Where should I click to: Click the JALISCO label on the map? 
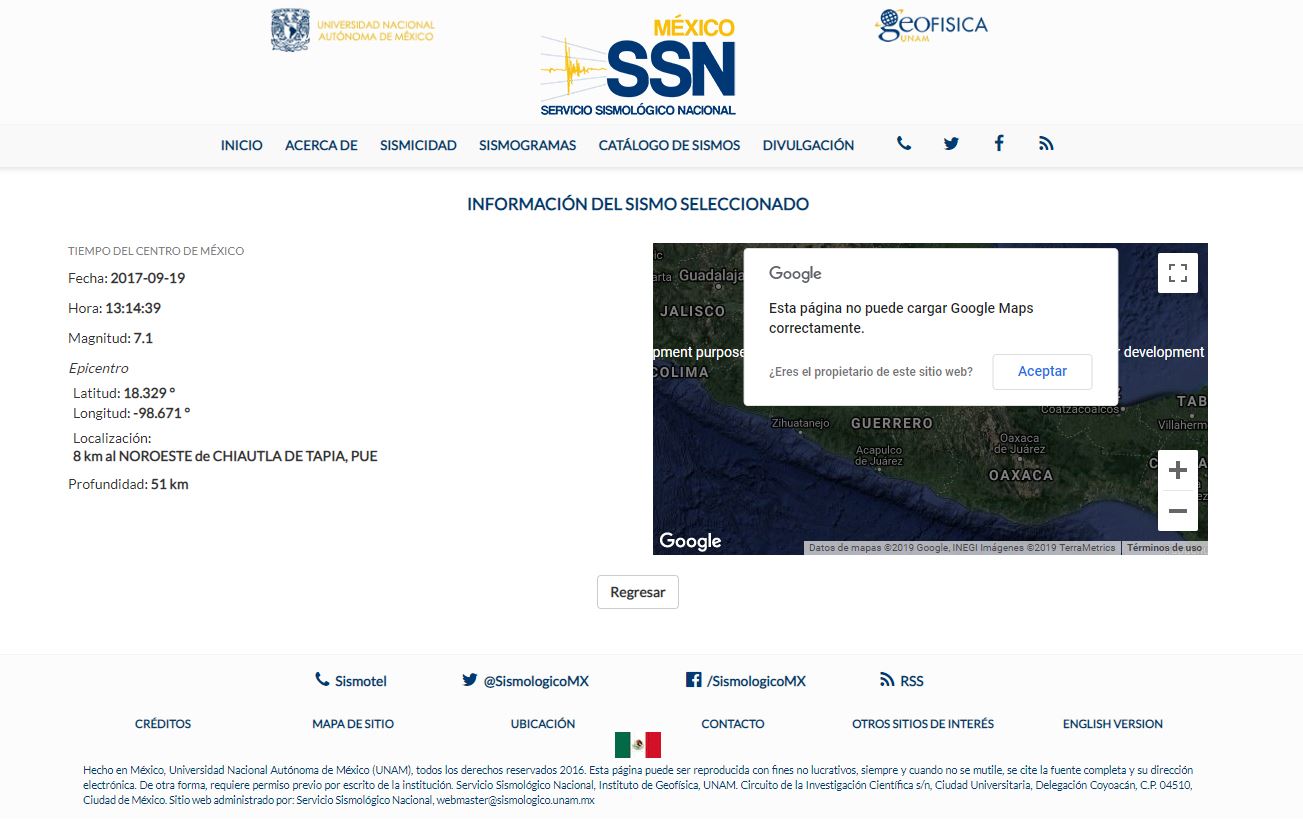point(692,311)
